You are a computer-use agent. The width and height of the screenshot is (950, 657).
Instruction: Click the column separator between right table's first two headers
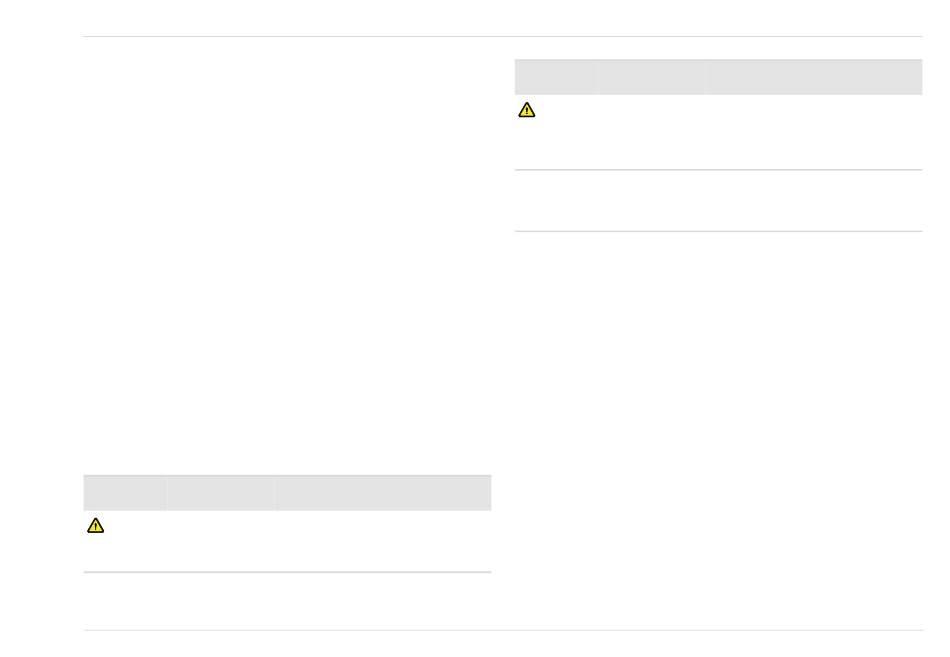coord(598,77)
